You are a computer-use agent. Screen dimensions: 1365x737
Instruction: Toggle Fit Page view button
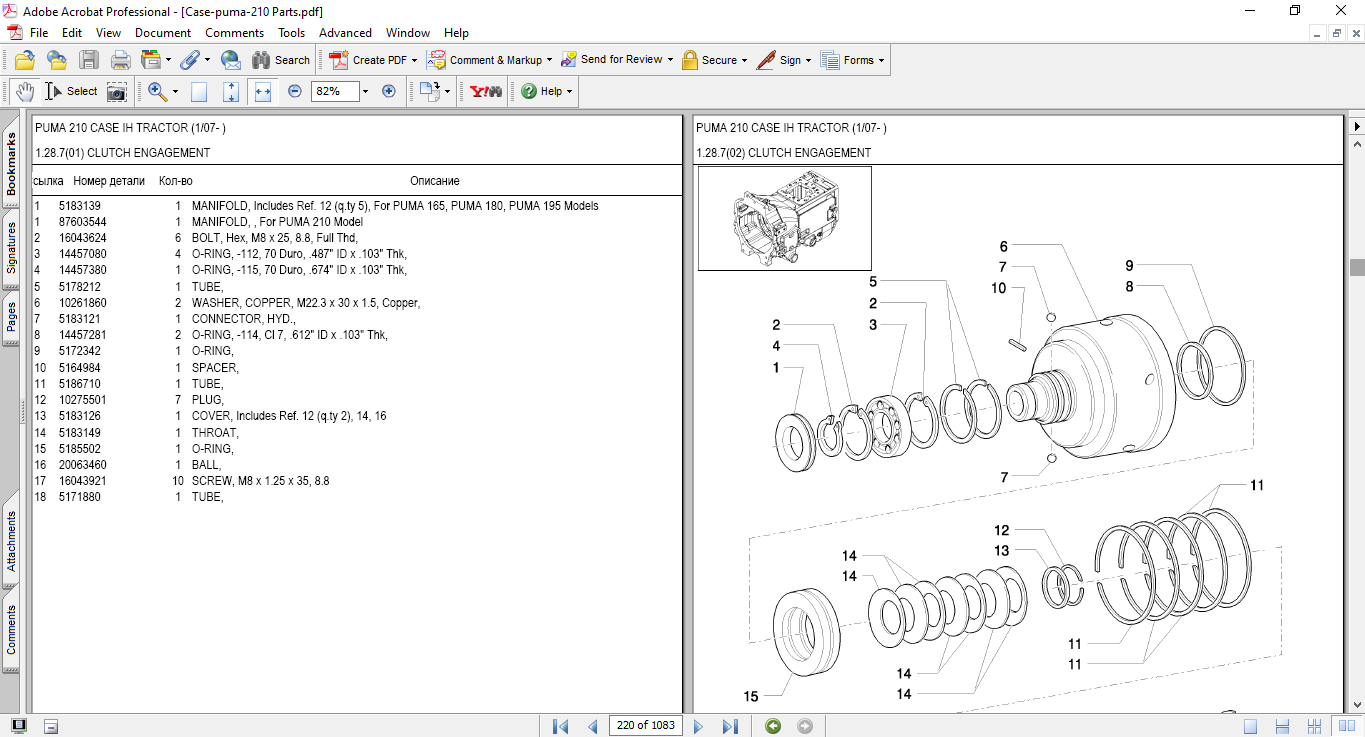click(231, 91)
